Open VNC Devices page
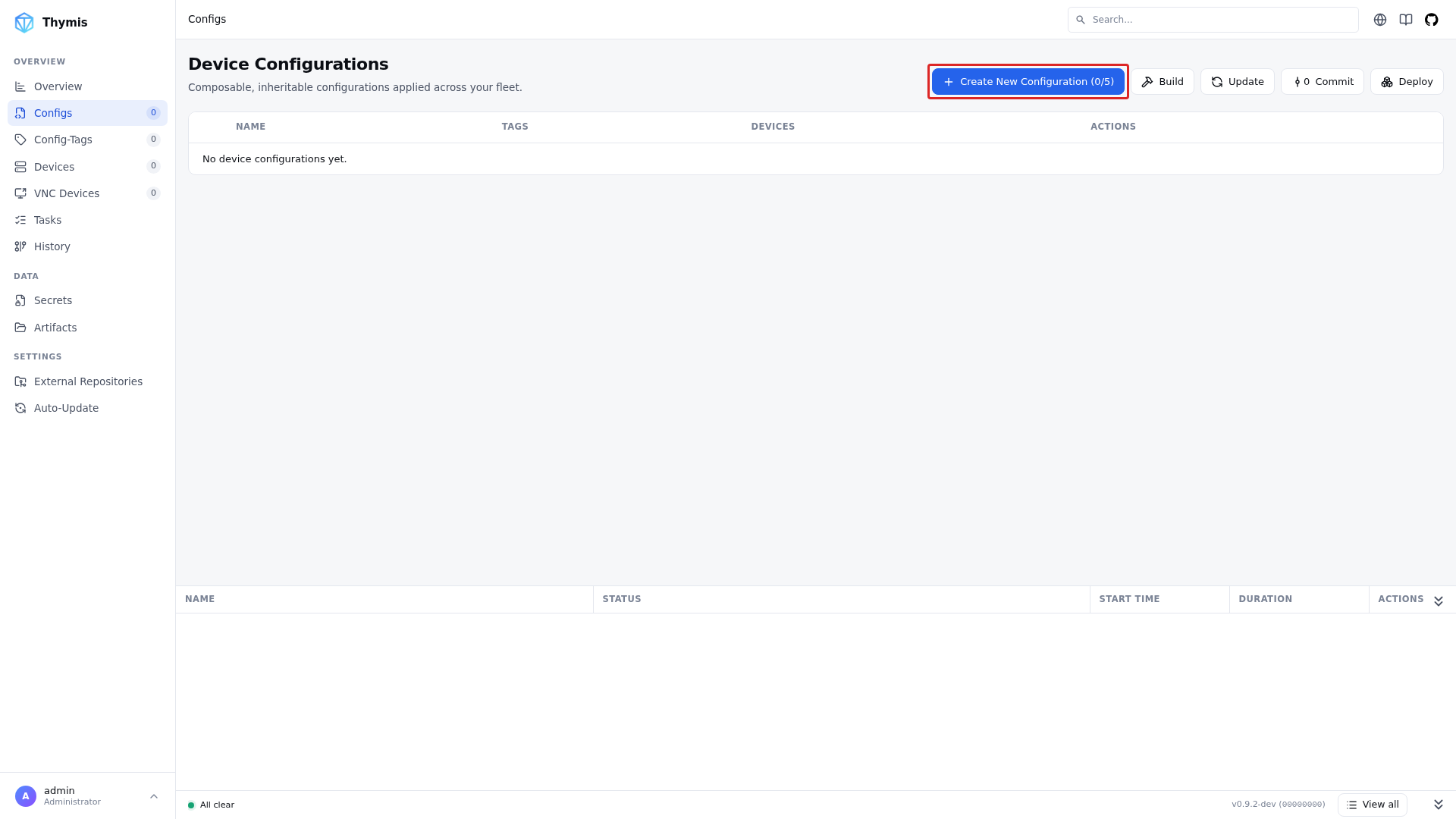The image size is (1456, 819). click(x=87, y=193)
